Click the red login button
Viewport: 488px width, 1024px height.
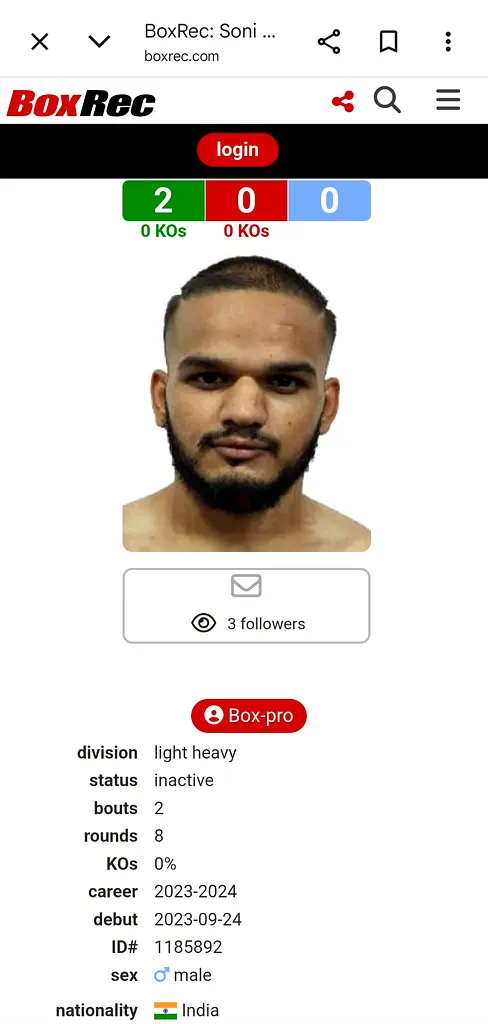point(238,150)
